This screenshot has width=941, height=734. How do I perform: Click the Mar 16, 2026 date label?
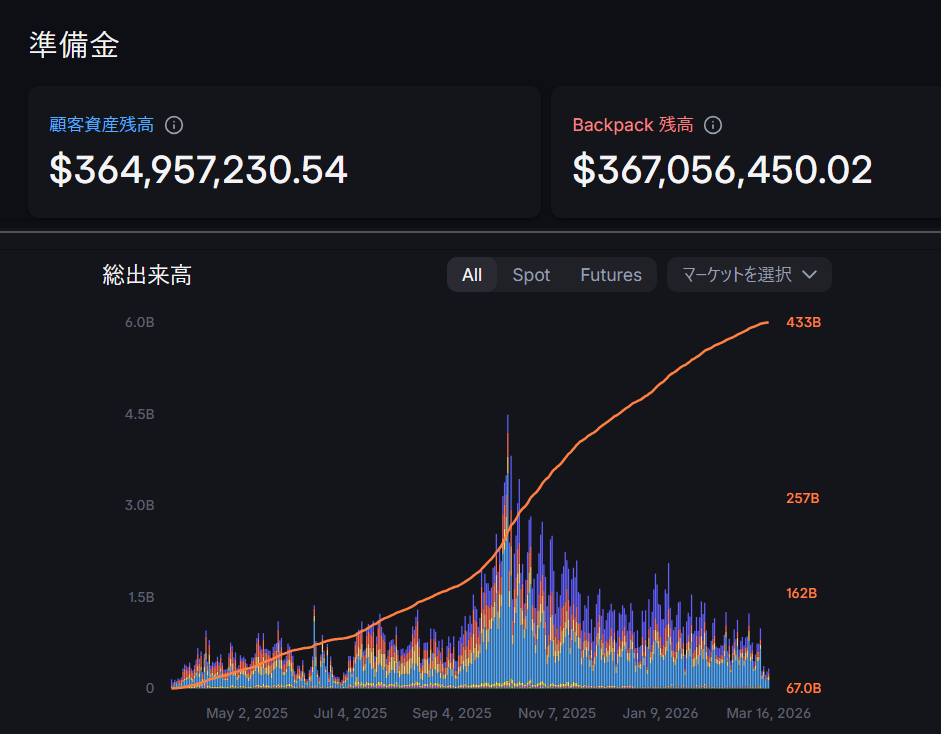click(766, 713)
